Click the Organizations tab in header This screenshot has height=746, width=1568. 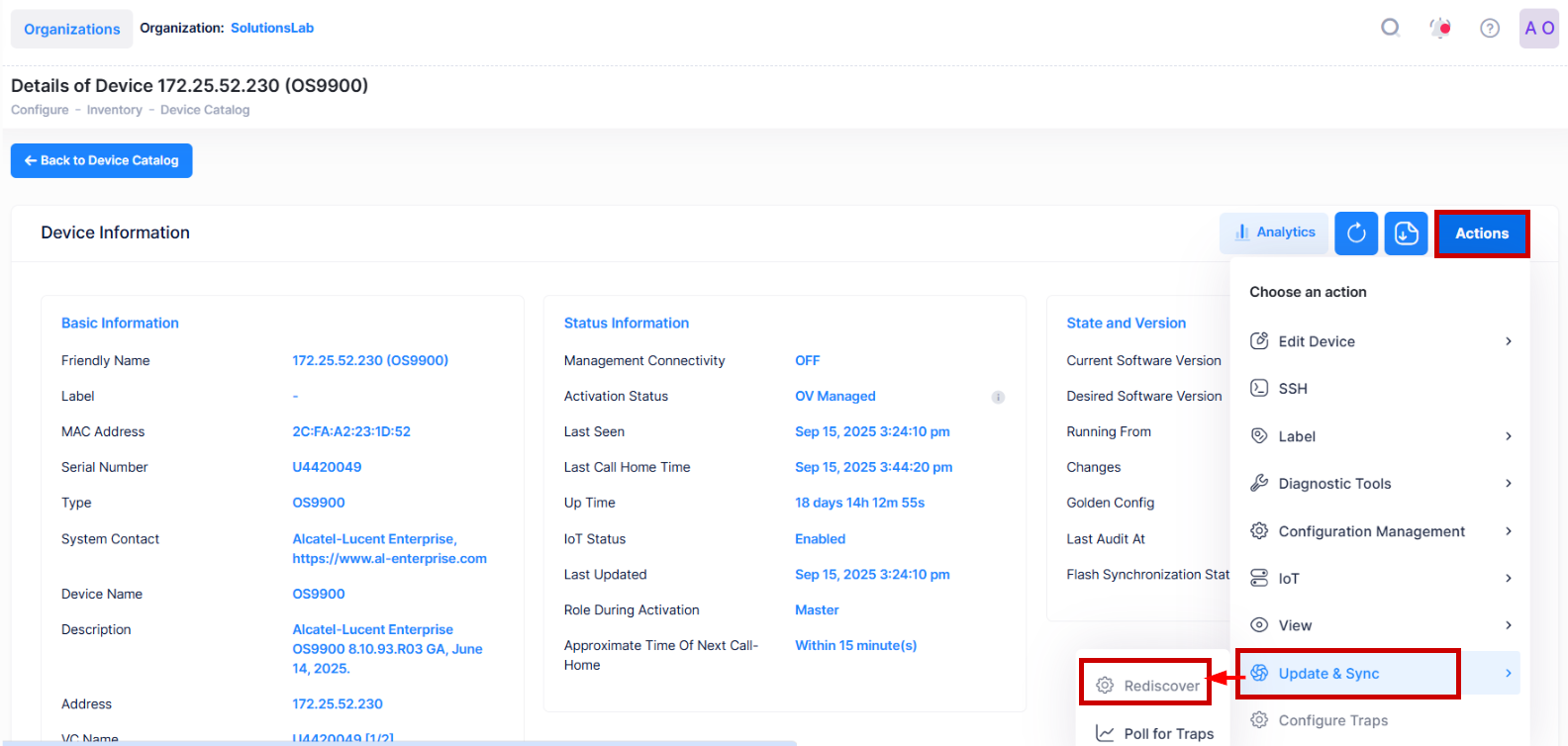click(71, 29)
